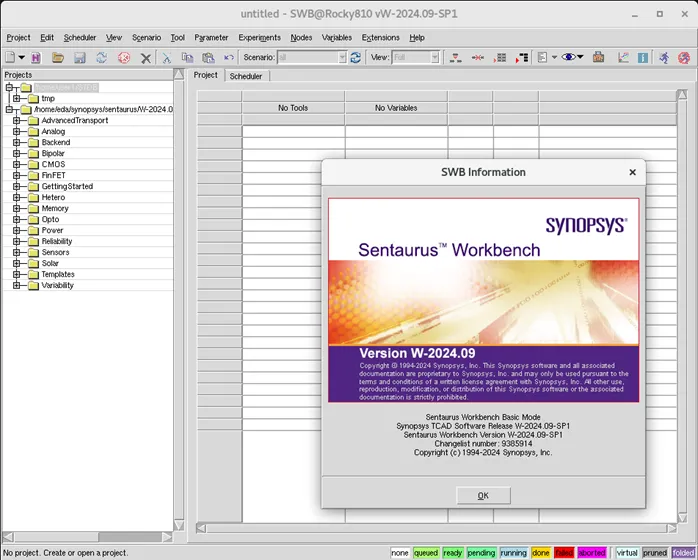Collapse the /home/eda/synopsys/sentaurus root node
The width and height of the screenshot is (698, 560).
[9, 109]
